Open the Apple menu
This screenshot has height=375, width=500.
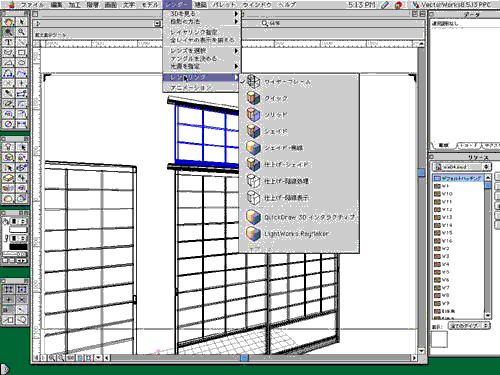[x=11, y=5]
